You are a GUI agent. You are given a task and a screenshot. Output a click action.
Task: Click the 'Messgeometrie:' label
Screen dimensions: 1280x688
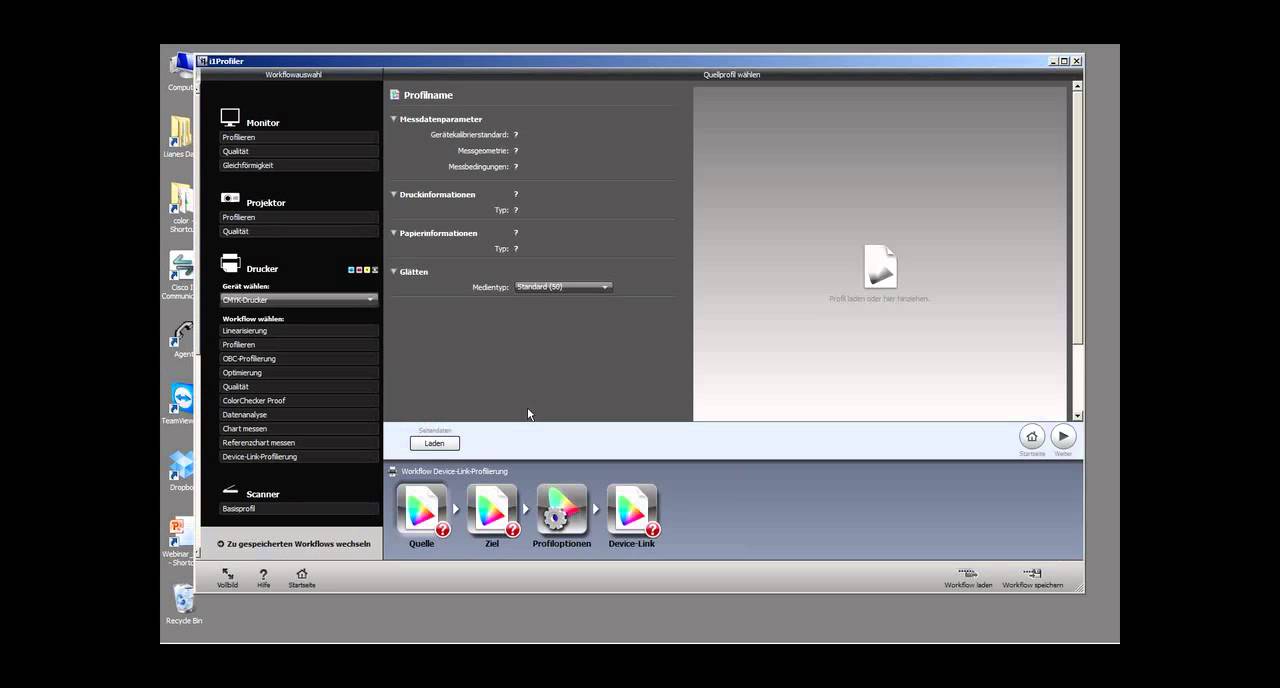(483, 150)
